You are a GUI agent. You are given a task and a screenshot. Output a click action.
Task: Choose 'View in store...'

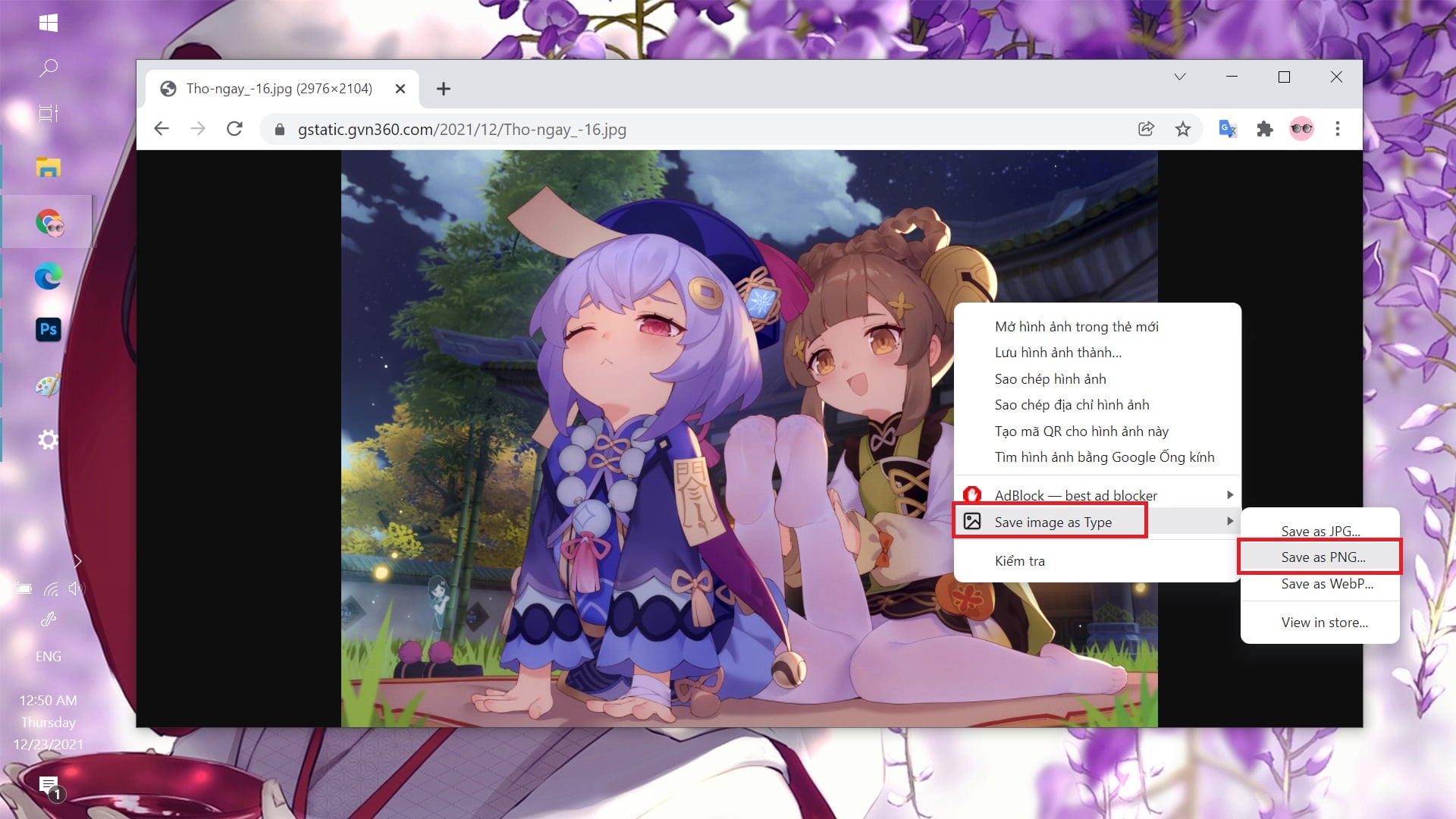[x=1320, y=623]
